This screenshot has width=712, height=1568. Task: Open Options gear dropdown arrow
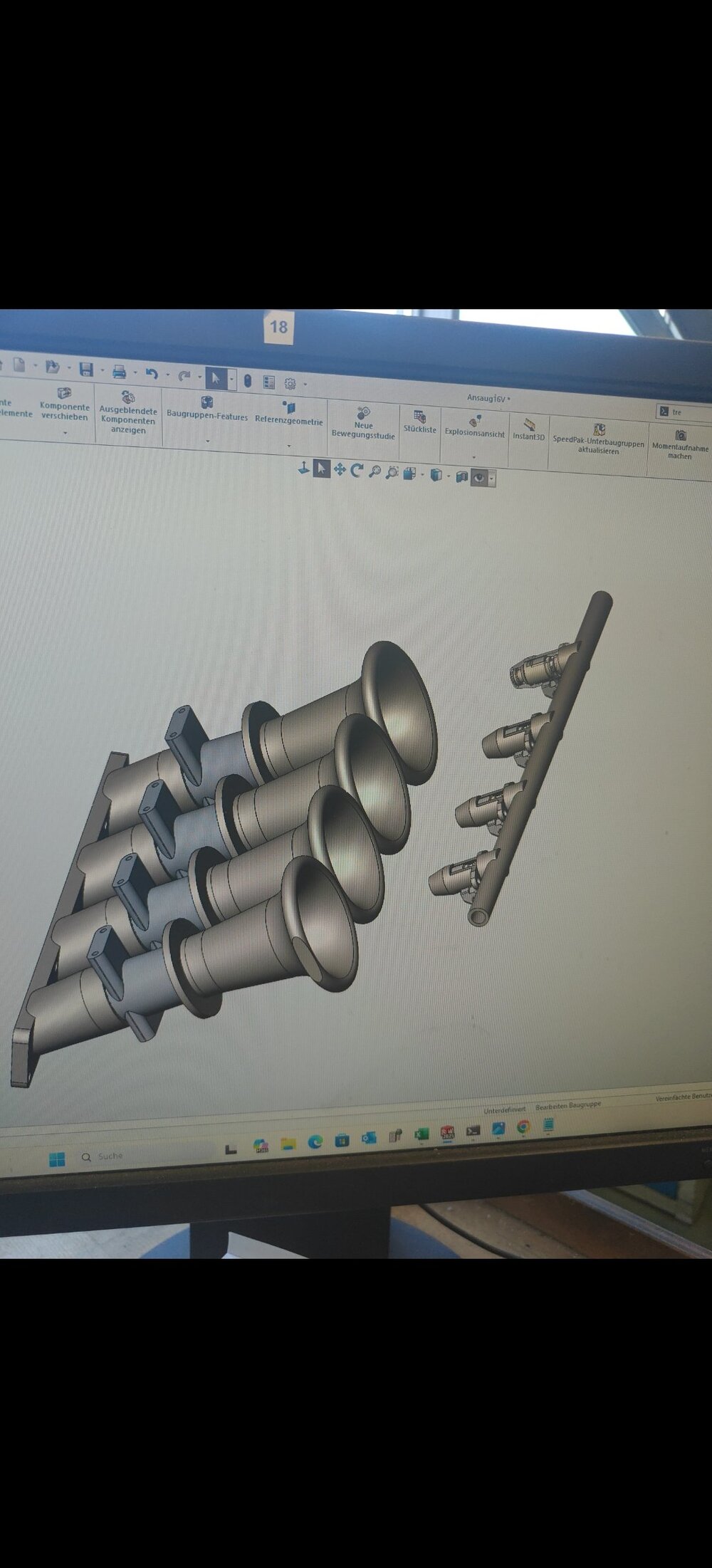tap(305, 385)
